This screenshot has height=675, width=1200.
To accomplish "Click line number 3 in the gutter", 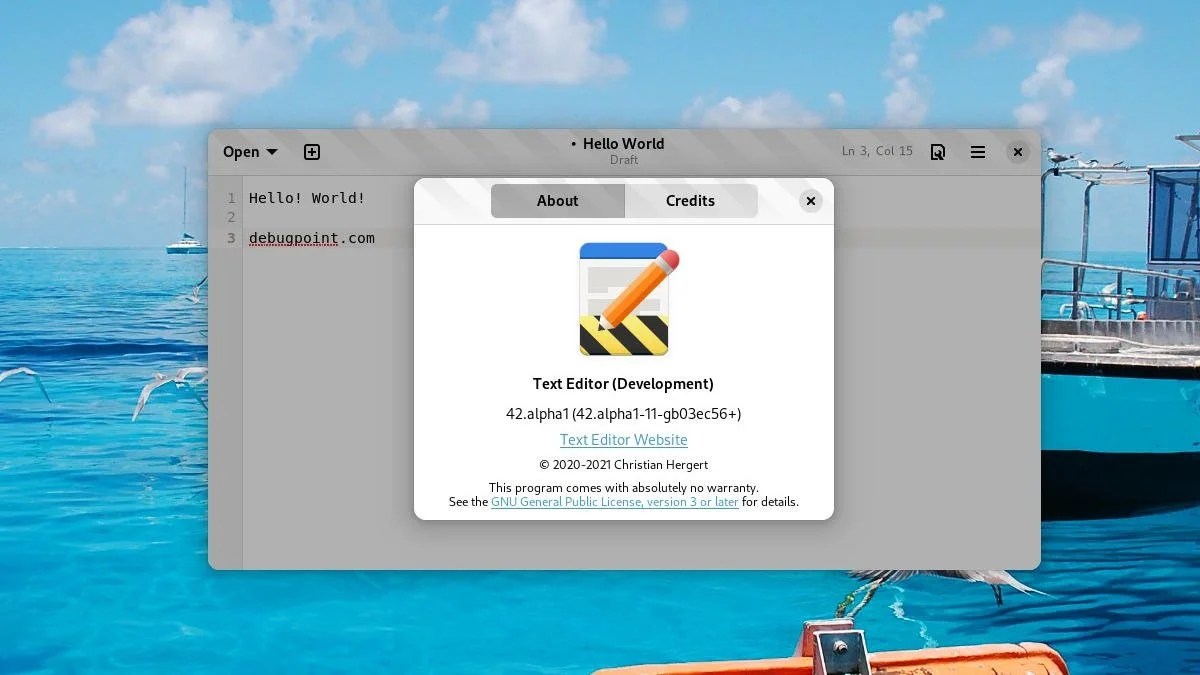I will [231, 238].
